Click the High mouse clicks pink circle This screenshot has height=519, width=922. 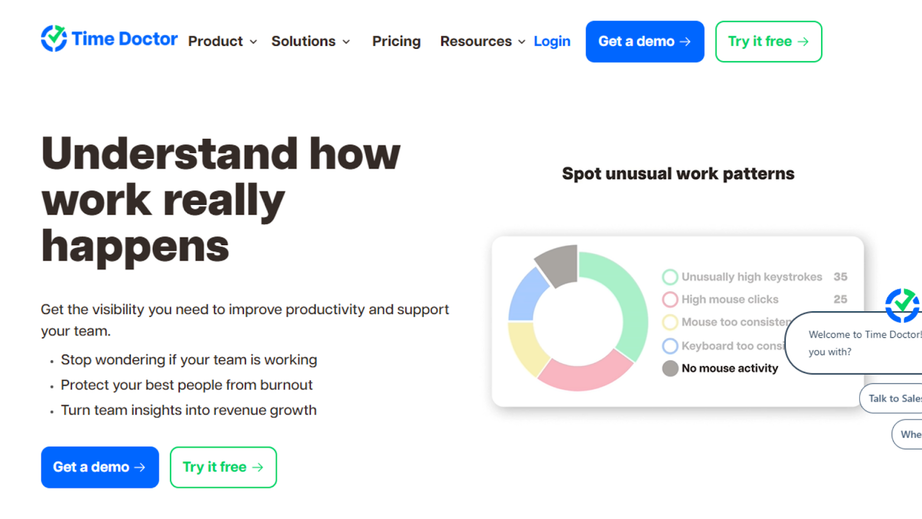coord(670,300)
